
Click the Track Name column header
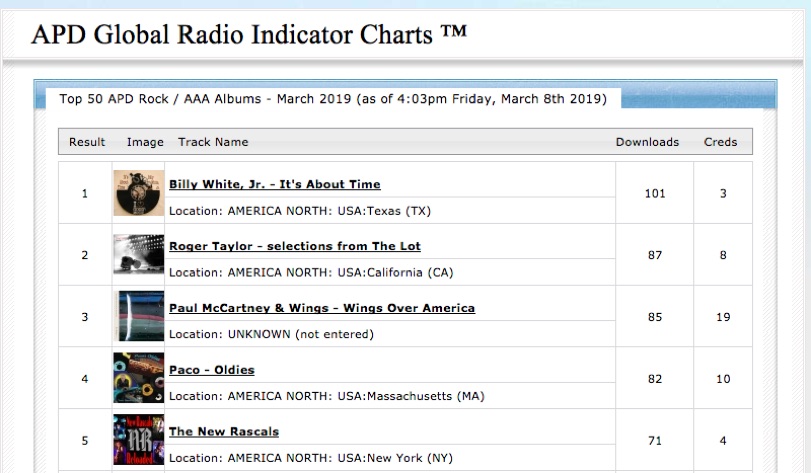tap(213, 142)
